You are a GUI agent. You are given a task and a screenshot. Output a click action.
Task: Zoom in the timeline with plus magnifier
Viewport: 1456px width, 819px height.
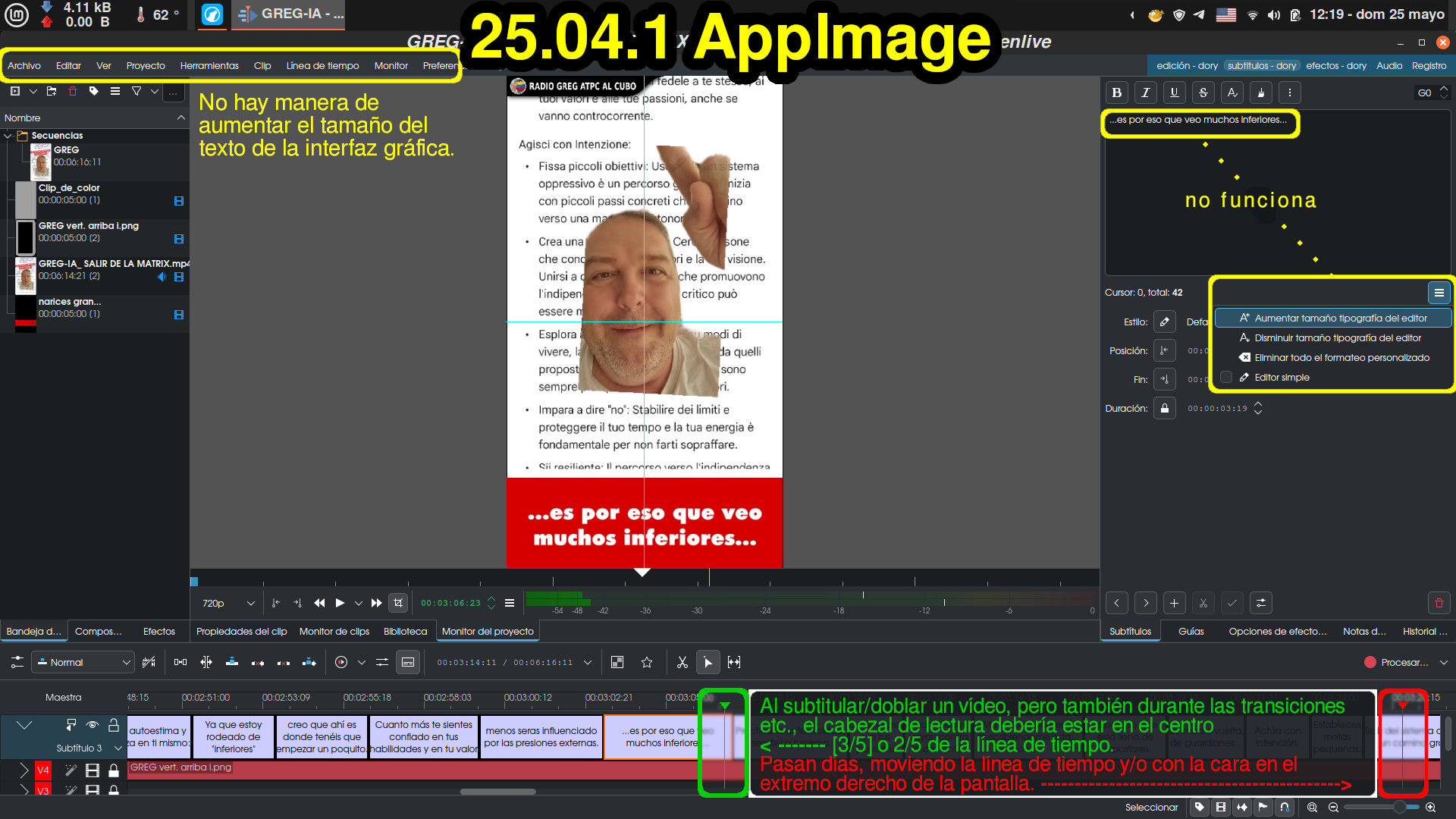point(1430,807)
